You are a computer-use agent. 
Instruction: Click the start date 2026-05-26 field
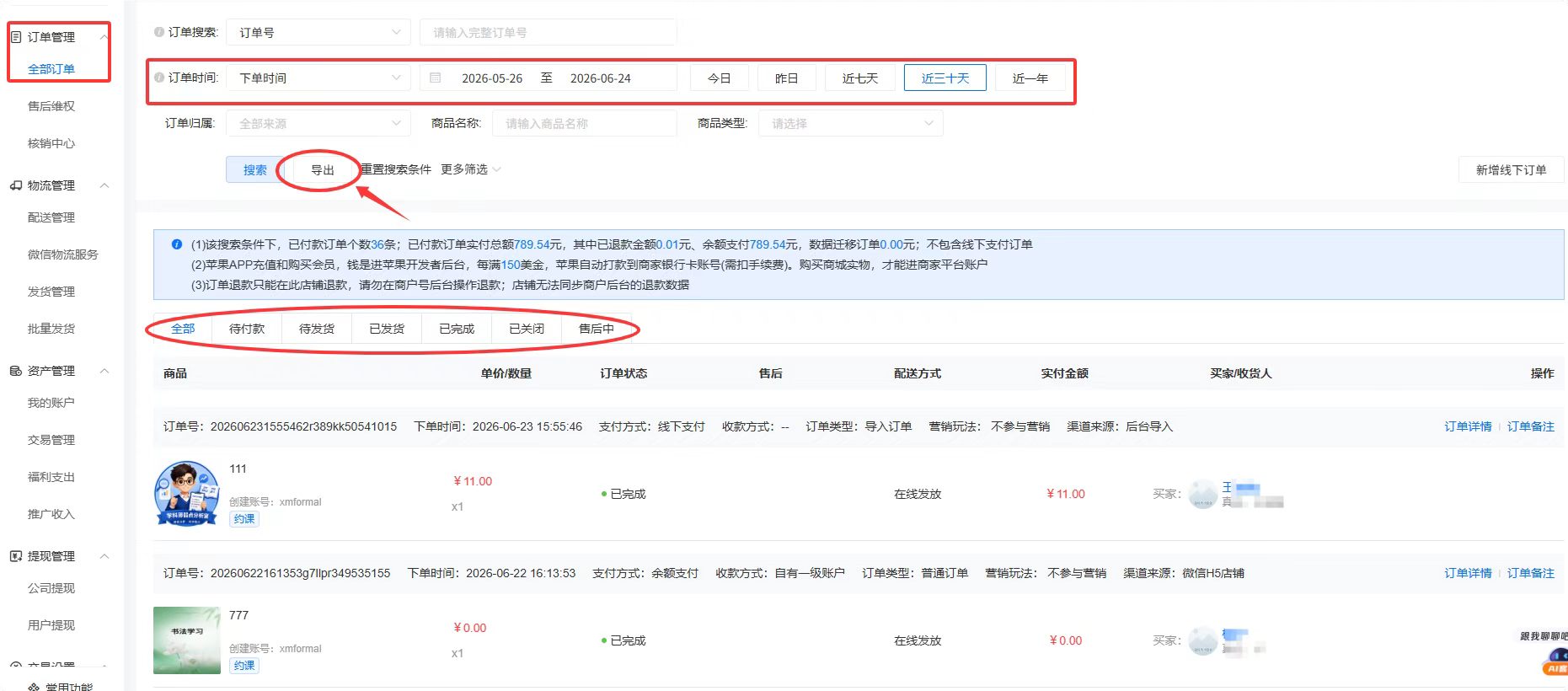click(492, 78)
